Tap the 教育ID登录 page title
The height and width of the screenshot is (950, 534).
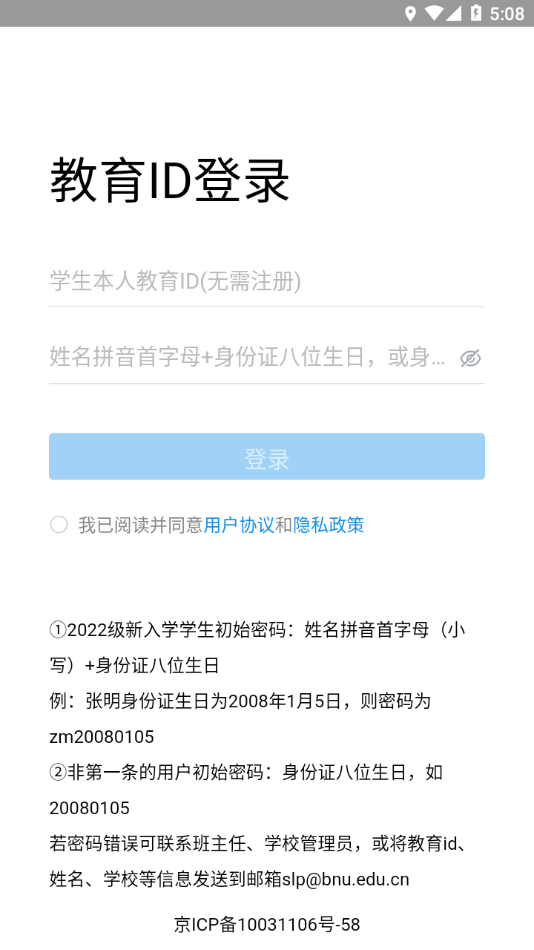170,181
